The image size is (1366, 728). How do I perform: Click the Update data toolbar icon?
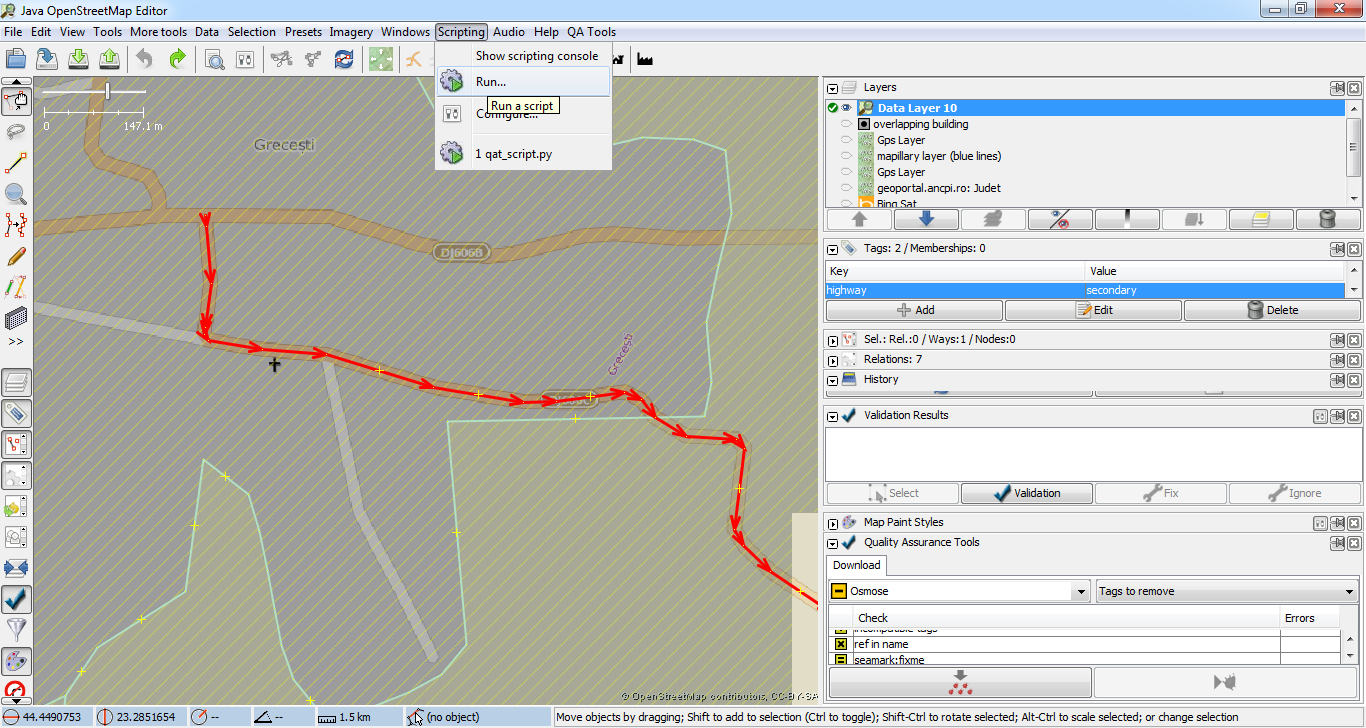344,59
